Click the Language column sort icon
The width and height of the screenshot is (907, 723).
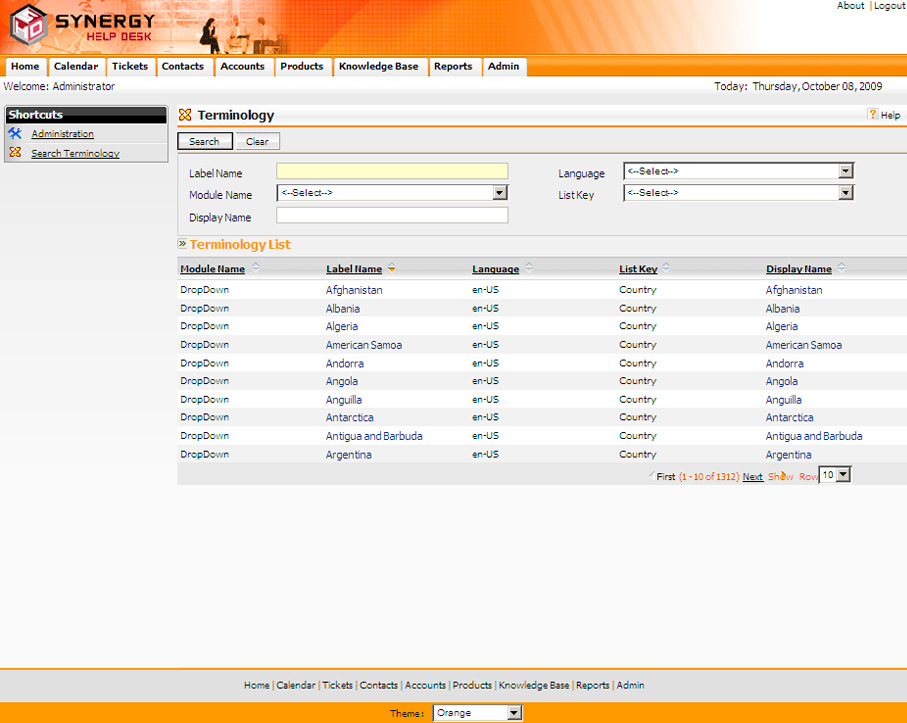coord(529,268)
